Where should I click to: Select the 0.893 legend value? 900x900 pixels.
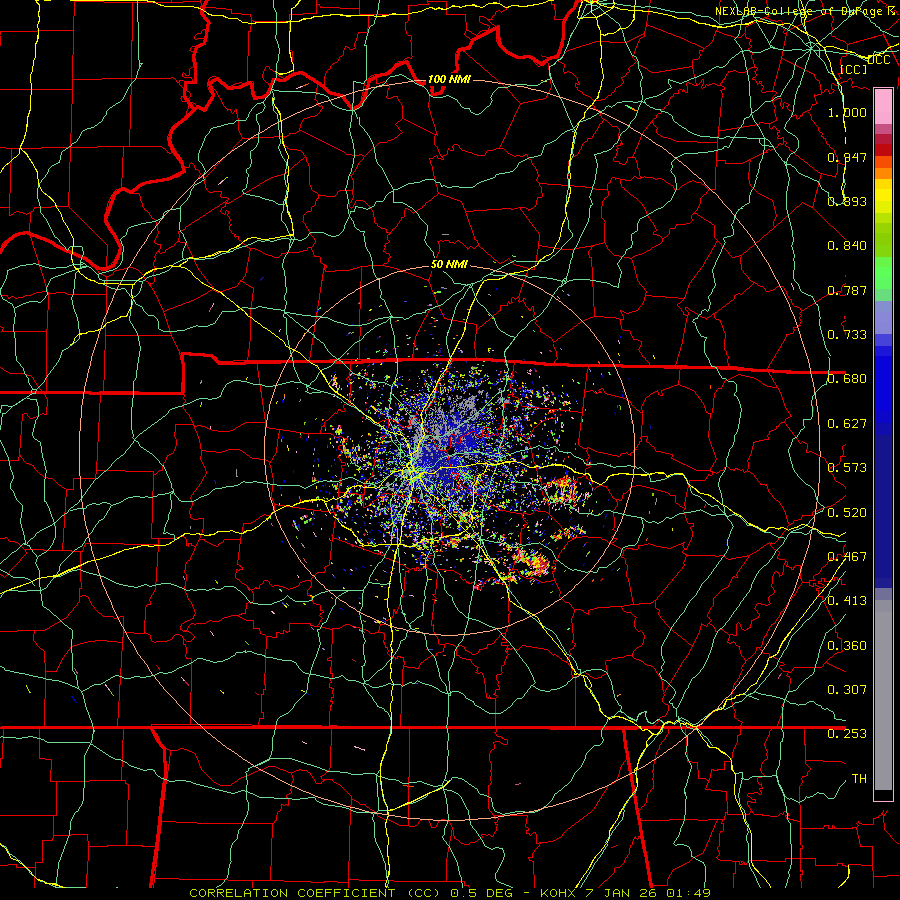(847, 201)
